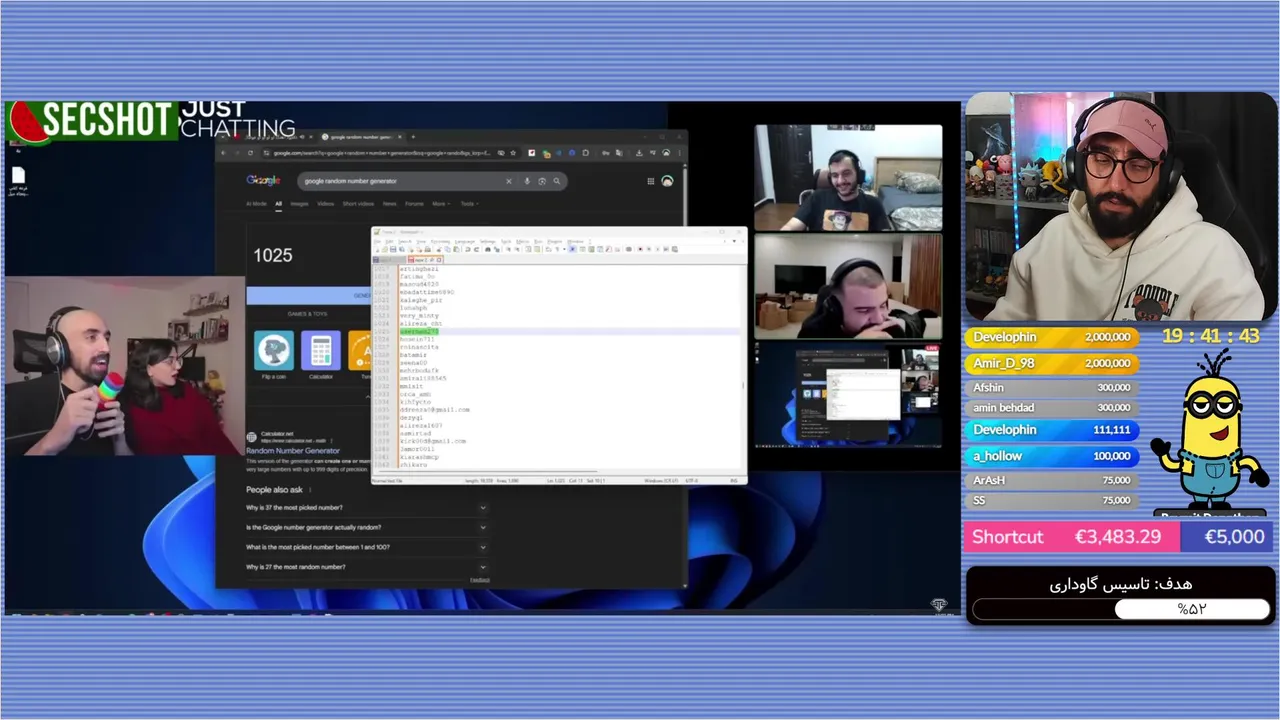Click the Google logo
The height and width of the screenshot is (720, 1280).
pos(263,180)
